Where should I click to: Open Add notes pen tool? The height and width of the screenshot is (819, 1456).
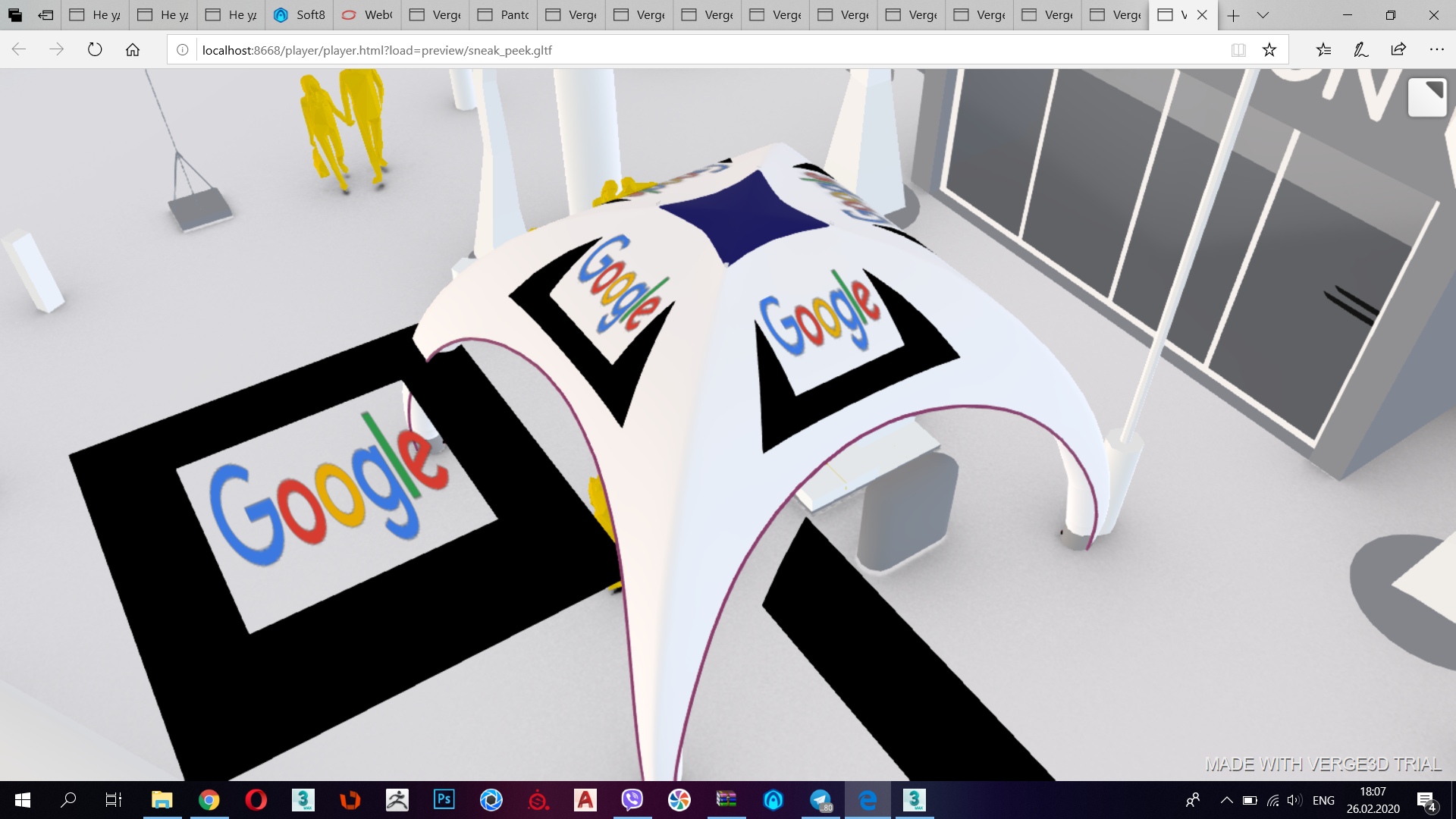point(1361,50)
